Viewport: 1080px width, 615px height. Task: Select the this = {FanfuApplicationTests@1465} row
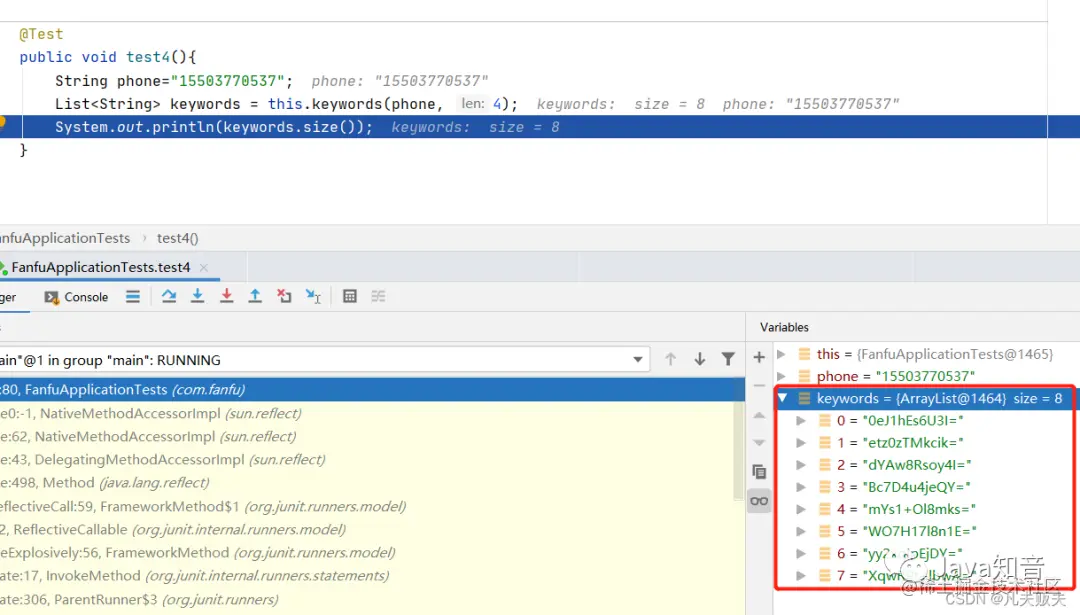pos(927,354)
